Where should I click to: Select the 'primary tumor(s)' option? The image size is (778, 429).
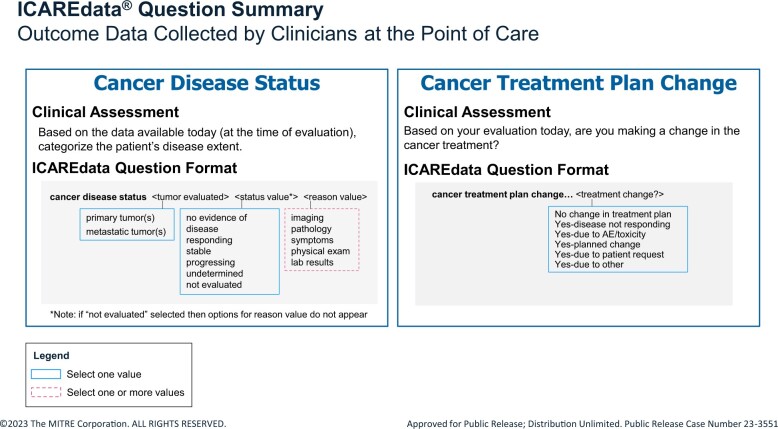(120, 218)
